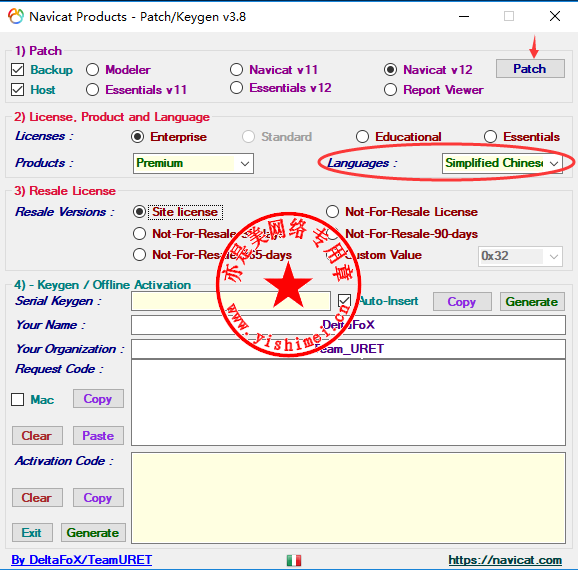The height and width of the screenshot is (570, 578).
Task: Select the Modeler radio button
Action: (92, 69)
